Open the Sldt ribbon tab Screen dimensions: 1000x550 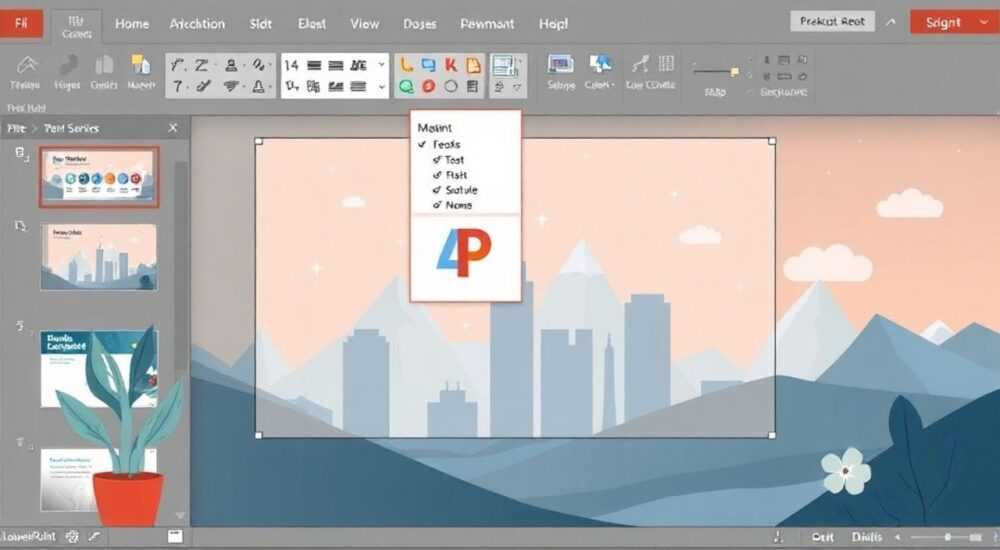[x=260, y=24]
